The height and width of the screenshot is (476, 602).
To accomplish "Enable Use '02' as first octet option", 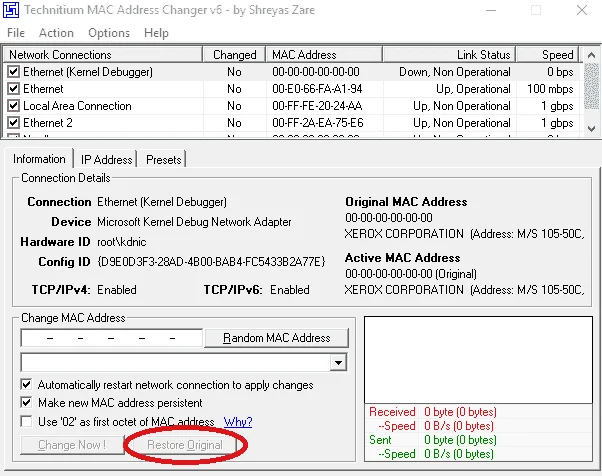I will coord(26,421).
